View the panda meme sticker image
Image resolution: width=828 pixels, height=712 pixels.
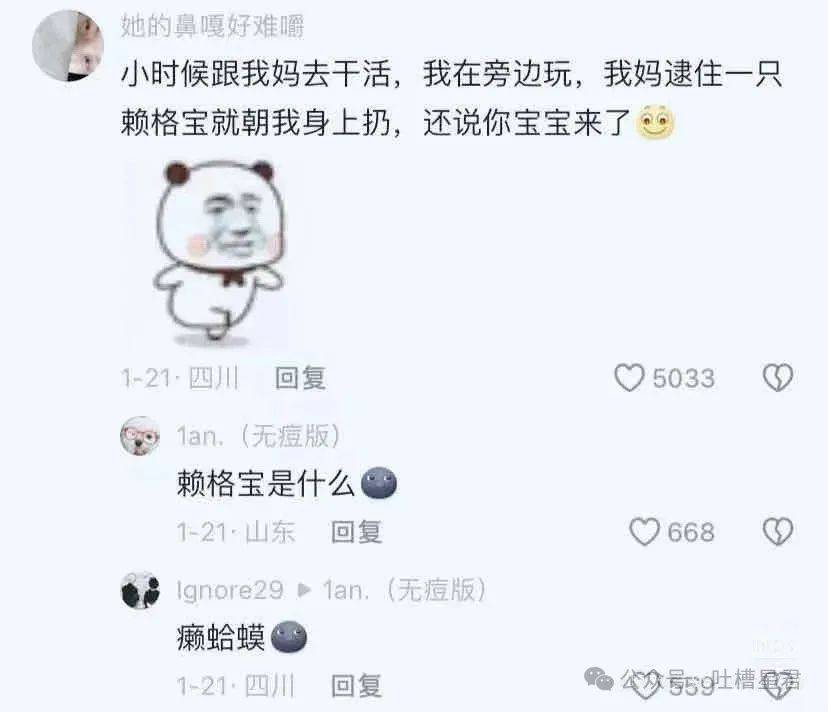pyautogui.click(x=218, y=252)
